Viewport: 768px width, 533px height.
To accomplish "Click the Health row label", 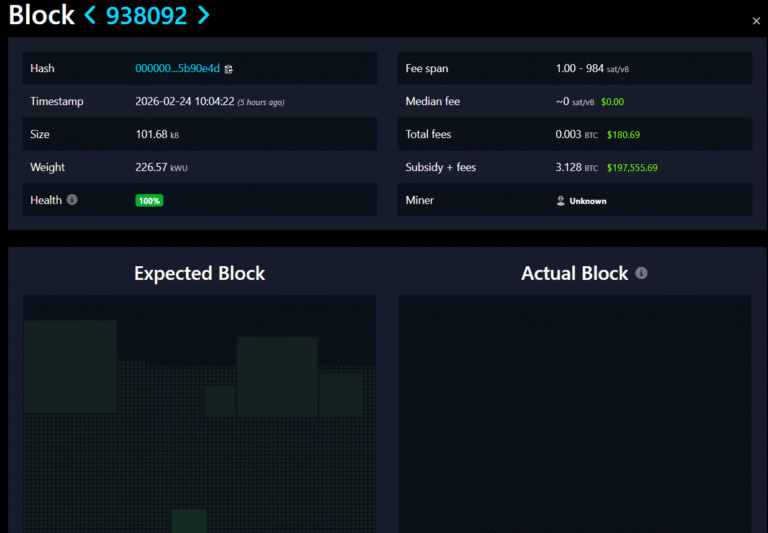I will point(46,200).
